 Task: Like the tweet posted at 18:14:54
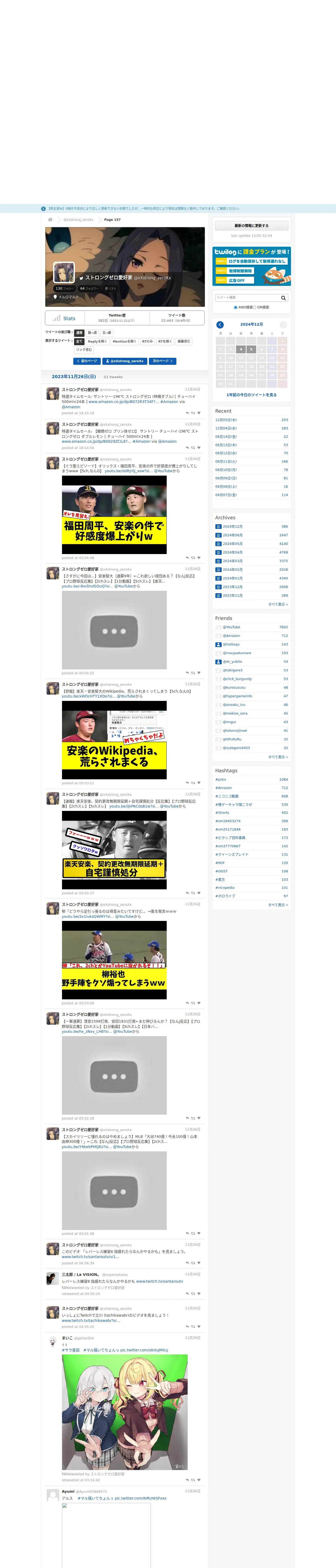click(x=199, y=448)
